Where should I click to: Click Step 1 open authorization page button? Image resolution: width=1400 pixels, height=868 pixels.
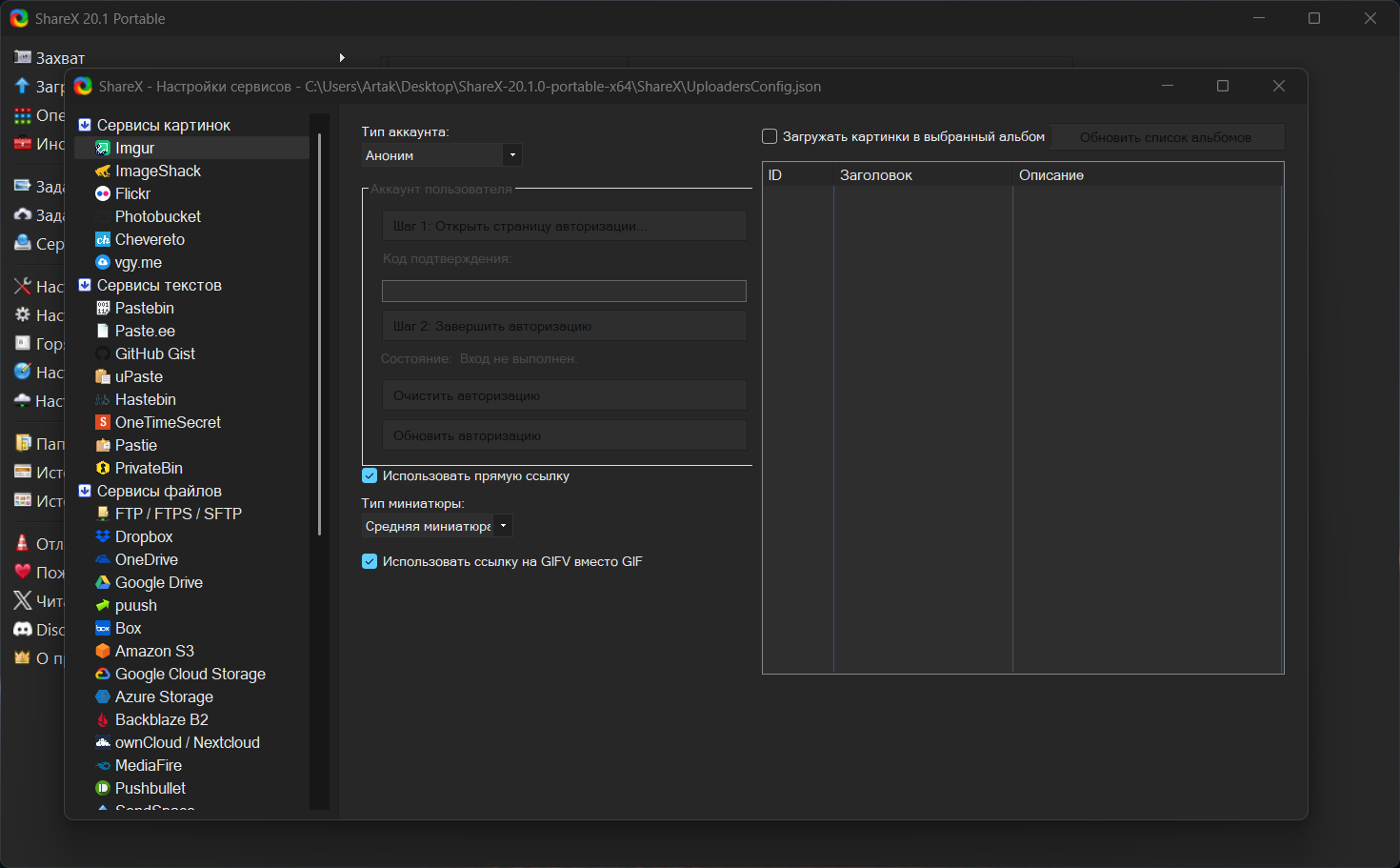(565, 226)
